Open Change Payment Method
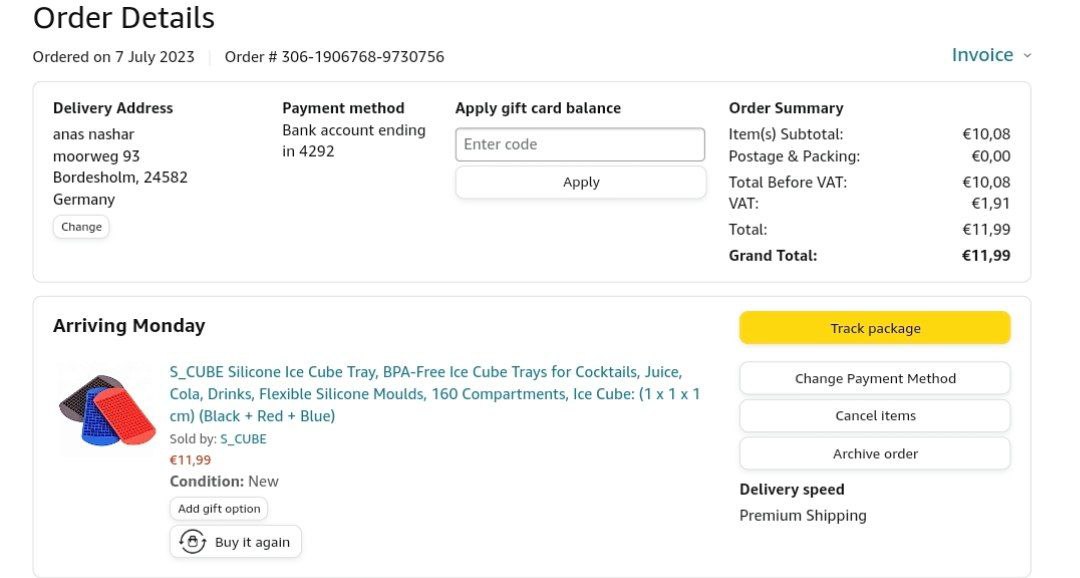1080x578 pixels. click(875, 378)
